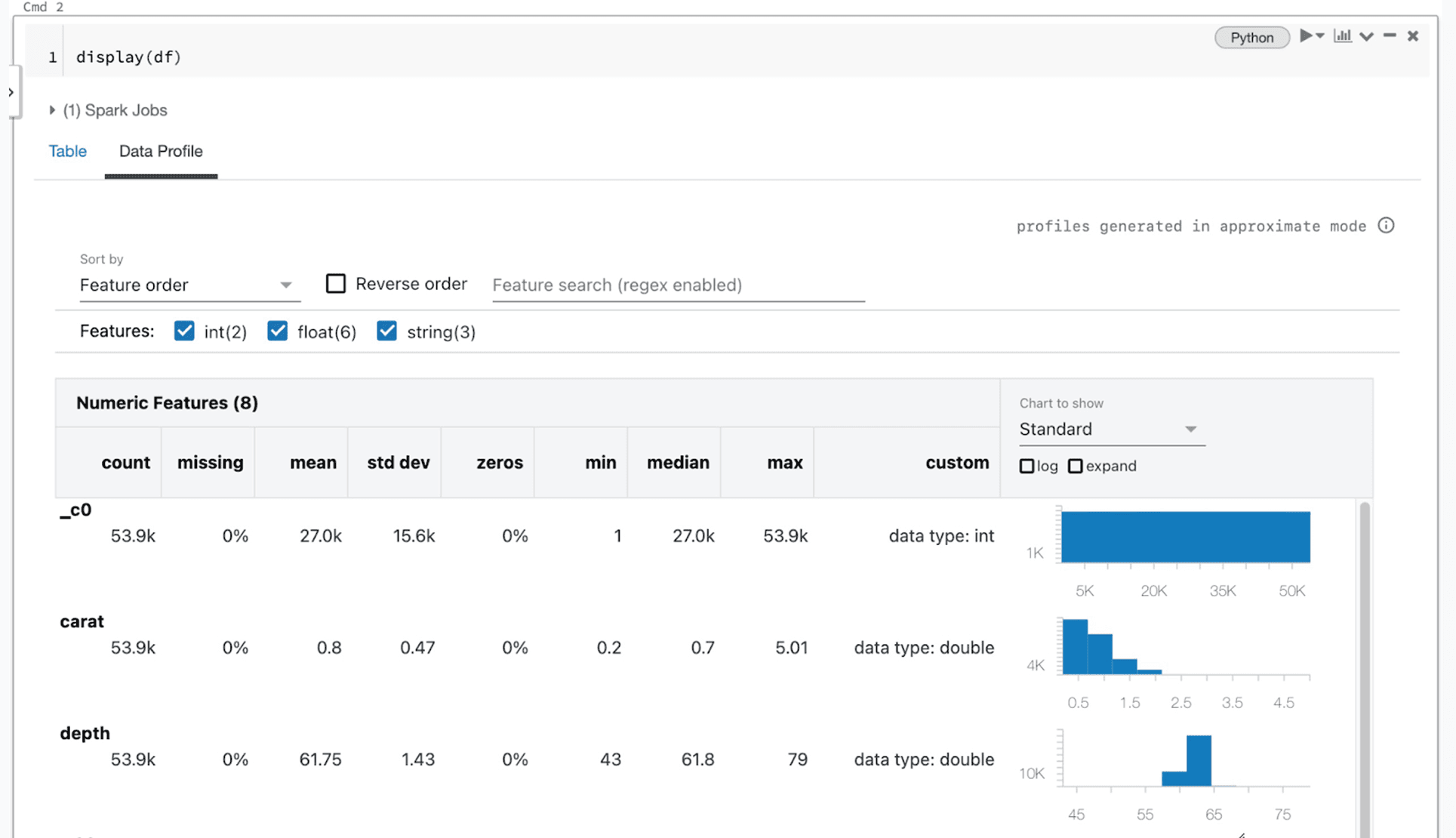Click the approximate mode info icon
1456x838 pixels.
pos(1386,226)
